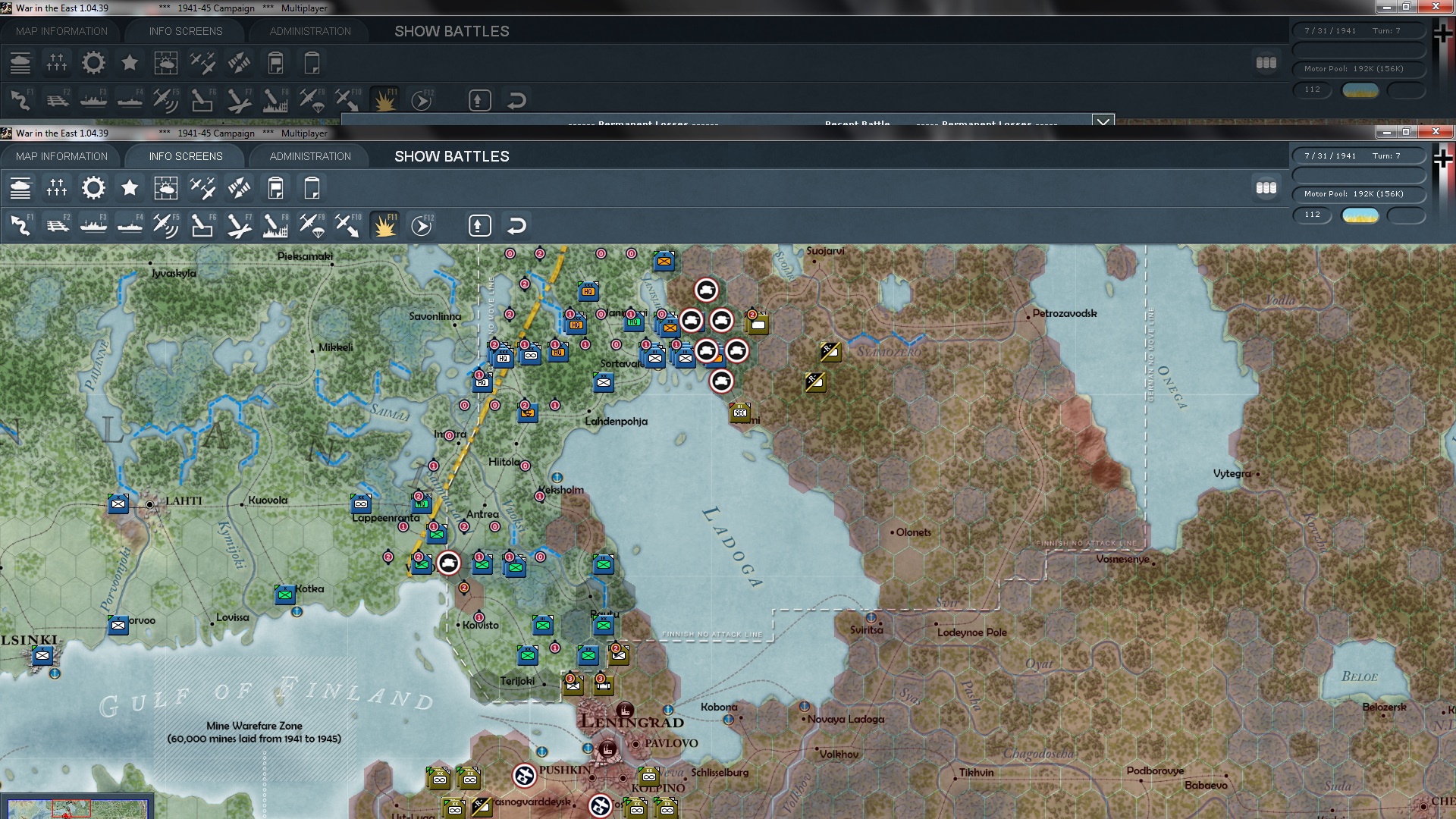This screenshot has height=819, width=1456.
Task: Click the up-arrow box toolbar icon
Action: (x=480, y=226)
